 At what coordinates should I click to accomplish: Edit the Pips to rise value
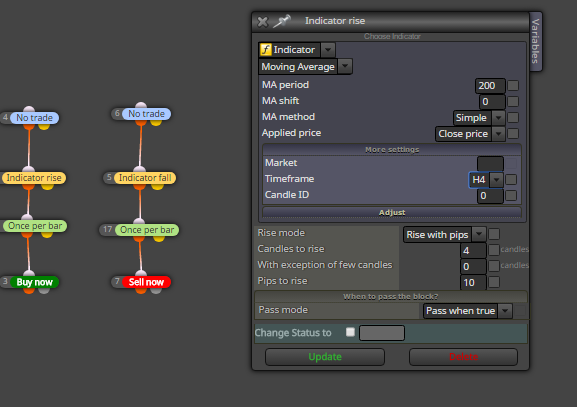click(473, 283)
